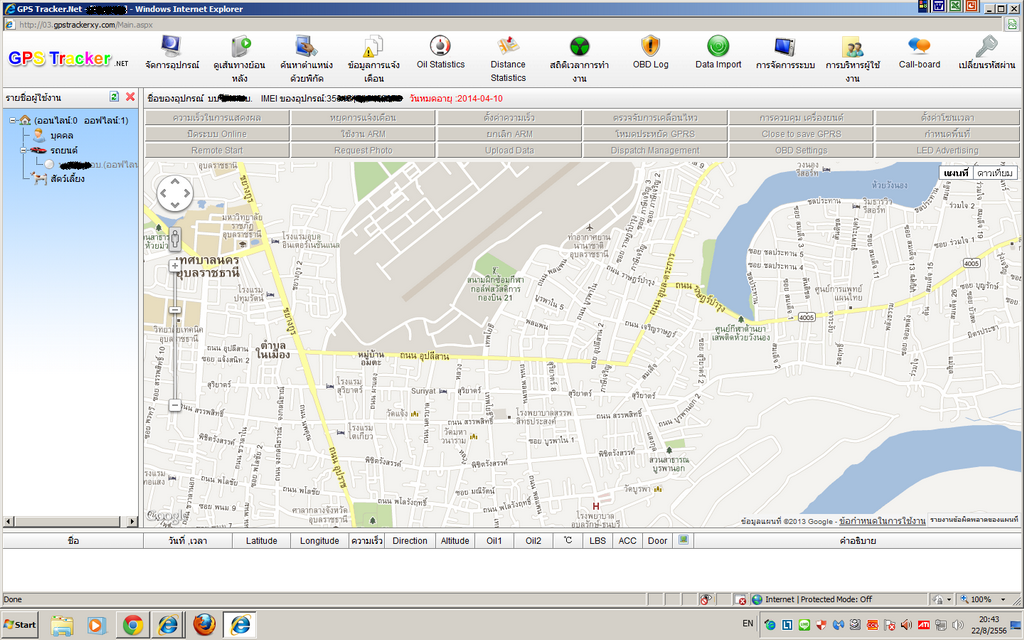Click the LED Advertising button
The image size is (1024, 640).
click(x=947, y=150)
